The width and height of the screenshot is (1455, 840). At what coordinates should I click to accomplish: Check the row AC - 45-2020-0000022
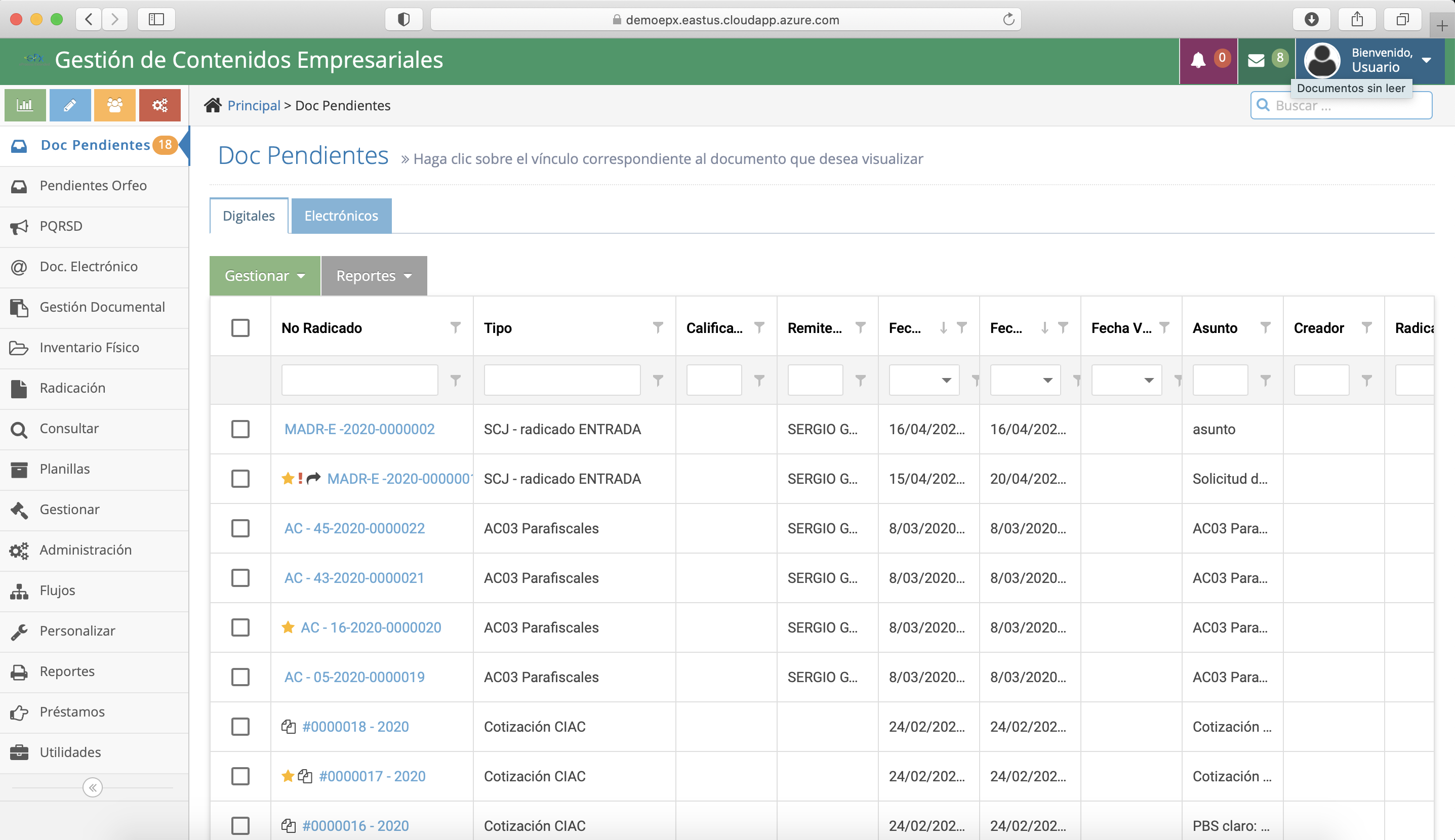tap(240, 528)
